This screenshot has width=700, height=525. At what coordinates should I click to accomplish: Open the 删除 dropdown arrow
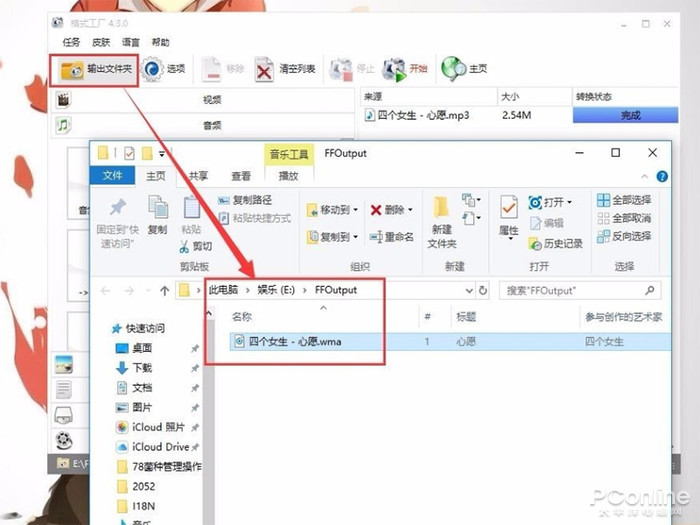pos(410,210)
